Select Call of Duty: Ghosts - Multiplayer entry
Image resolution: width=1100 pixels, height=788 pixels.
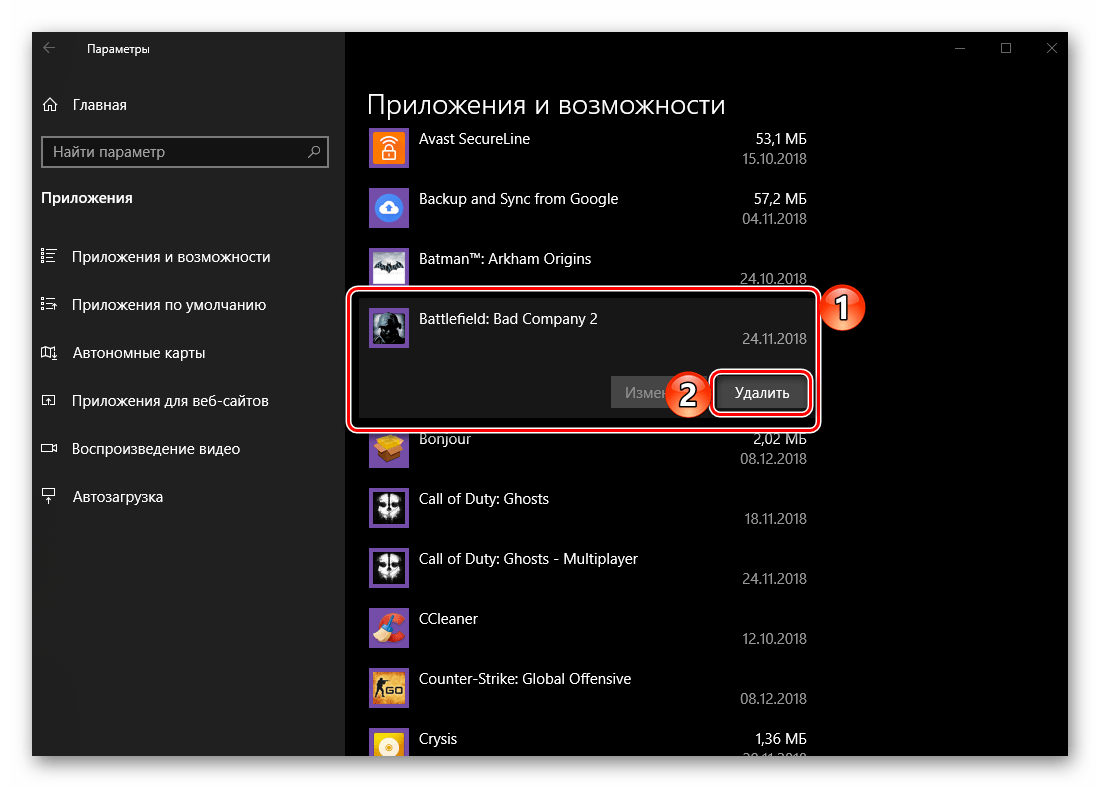(528, 559)
